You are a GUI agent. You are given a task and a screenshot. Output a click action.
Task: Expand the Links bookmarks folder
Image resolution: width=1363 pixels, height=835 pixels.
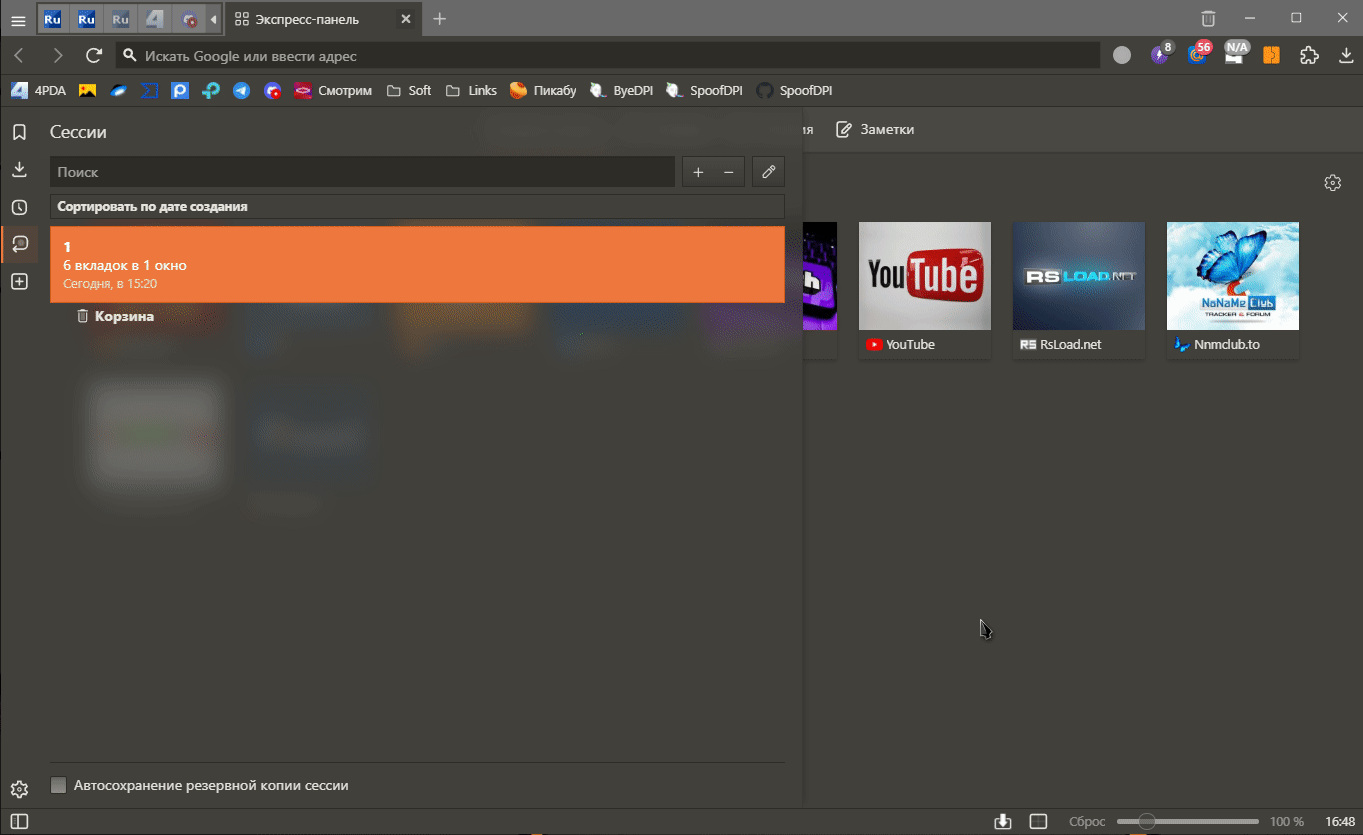[471, 91]
